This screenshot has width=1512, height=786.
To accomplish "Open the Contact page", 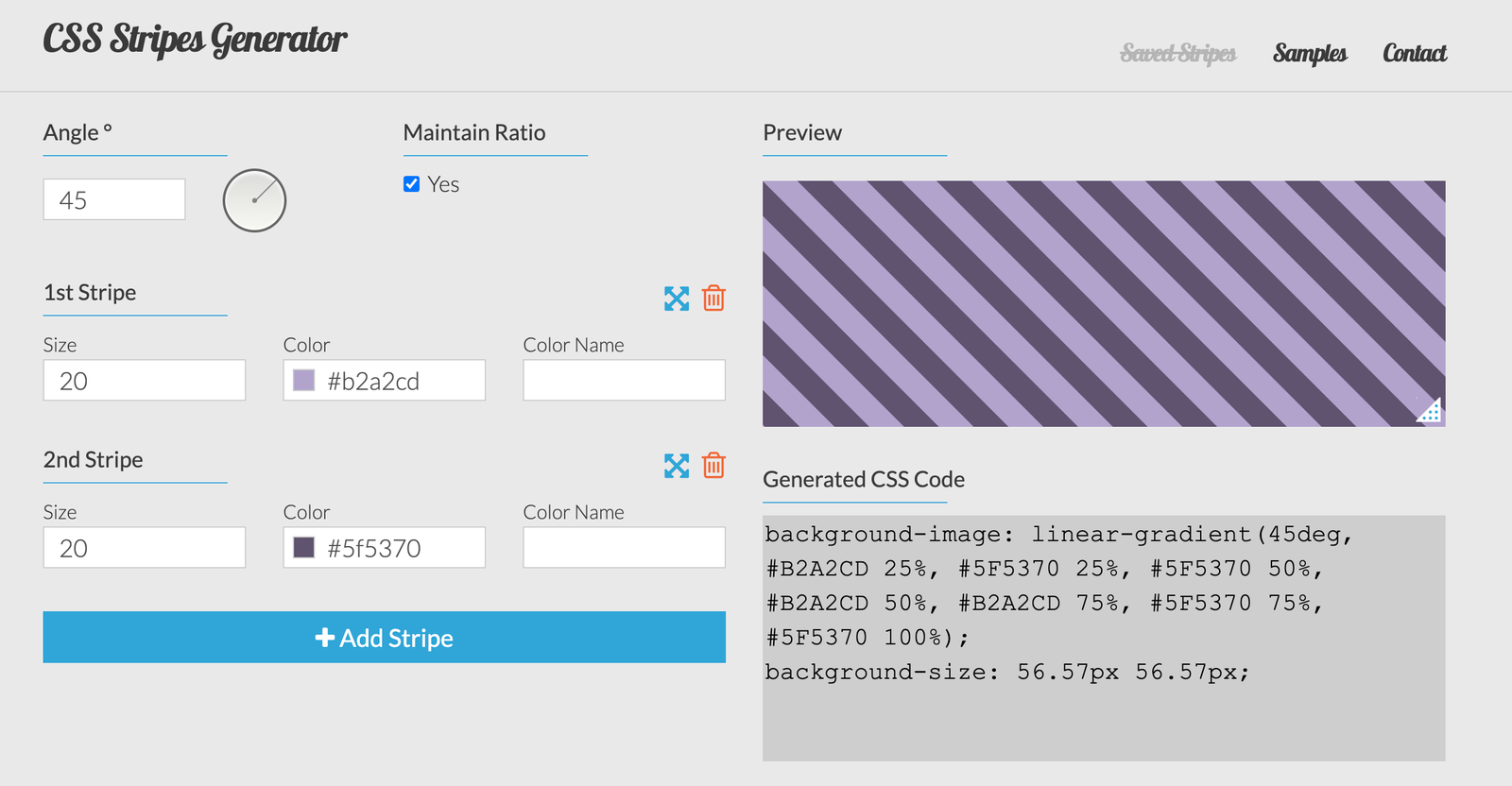I will [x=1414, y=53].
